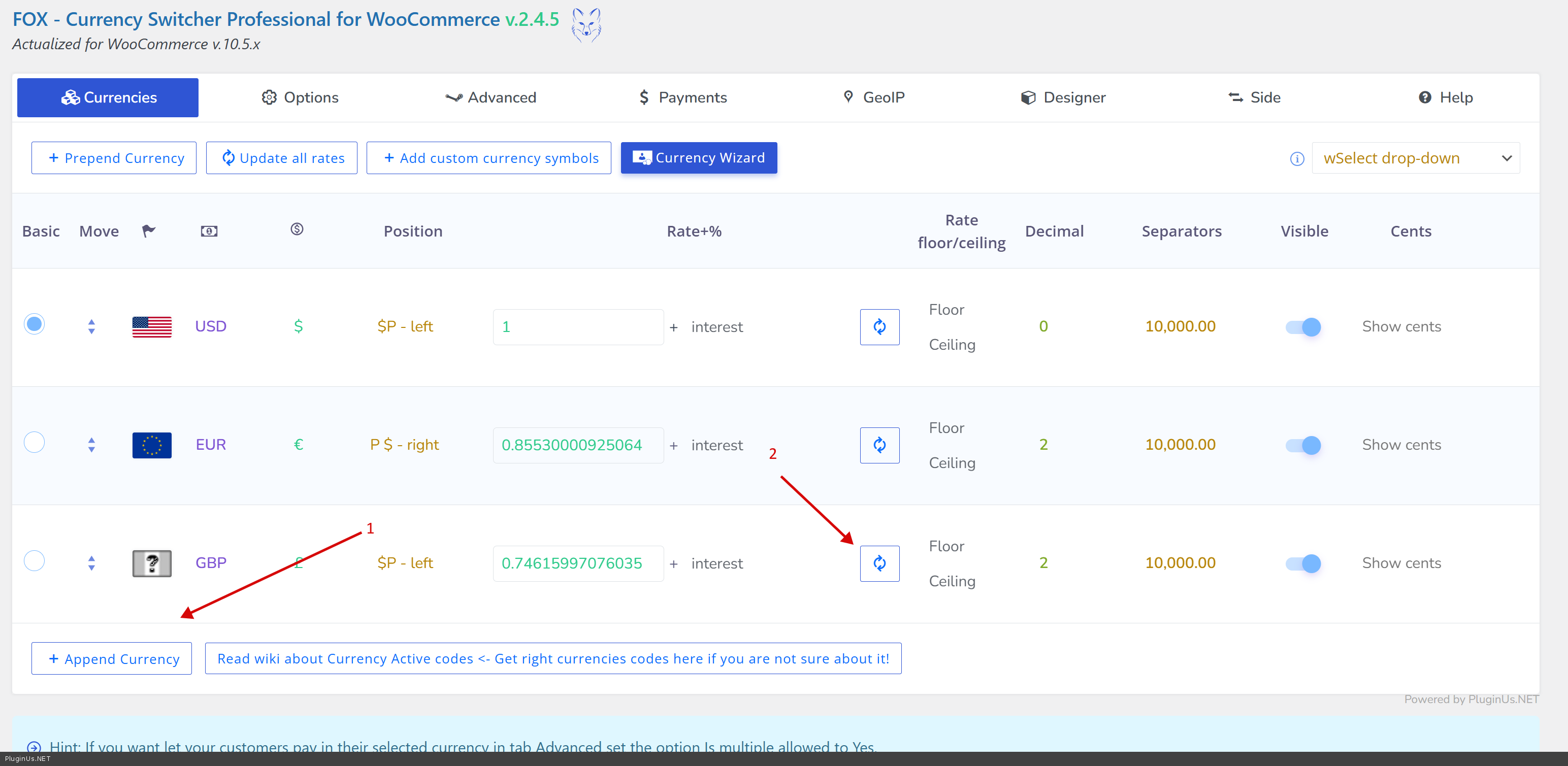Click the info icon beside wSelect drop-down

pyautogui.click(x=1296, y=159)
